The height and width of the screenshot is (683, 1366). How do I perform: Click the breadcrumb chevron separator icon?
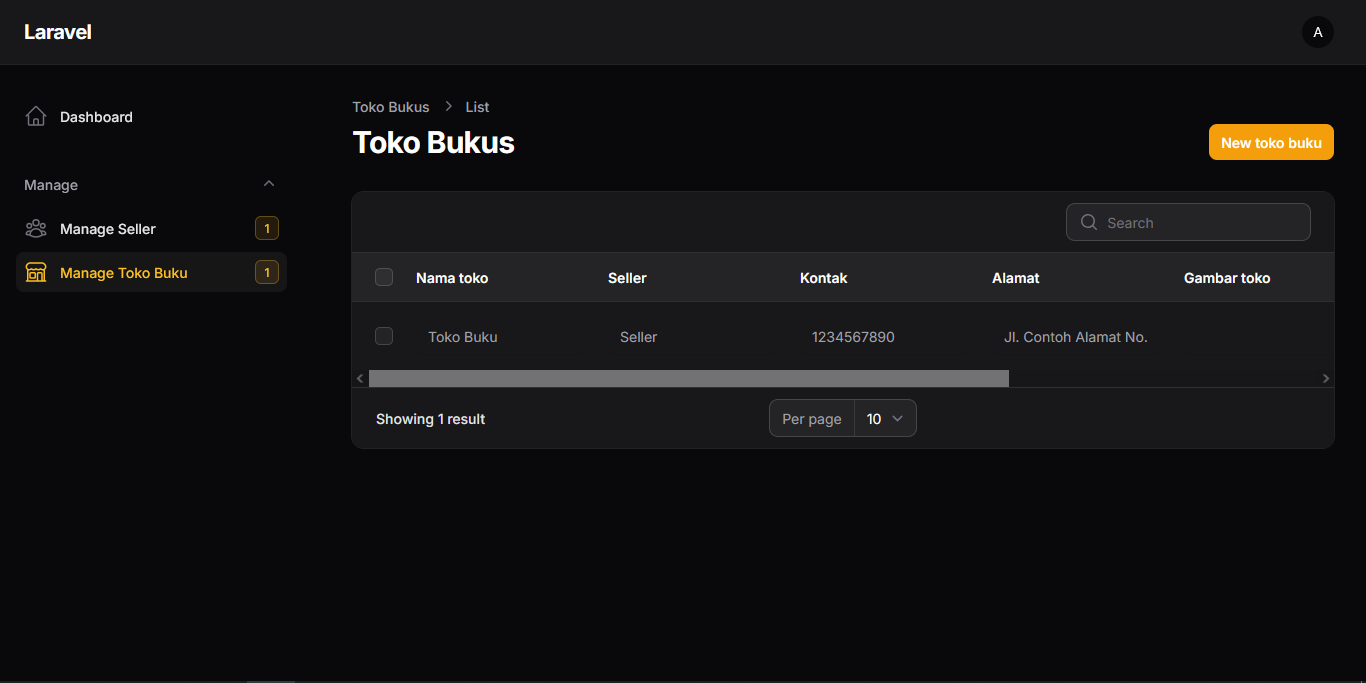coord(448,106)
